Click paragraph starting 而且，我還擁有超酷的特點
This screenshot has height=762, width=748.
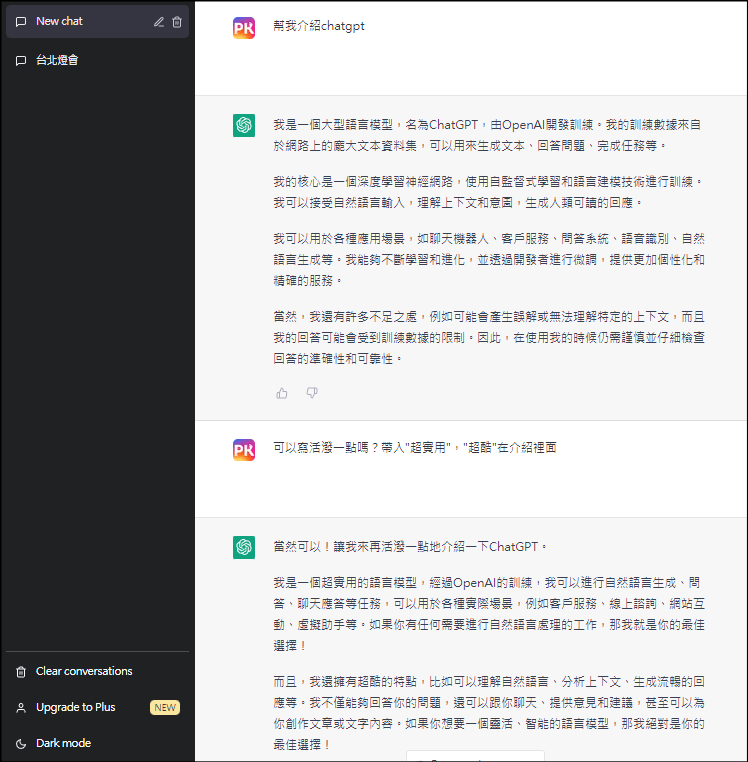489,713
